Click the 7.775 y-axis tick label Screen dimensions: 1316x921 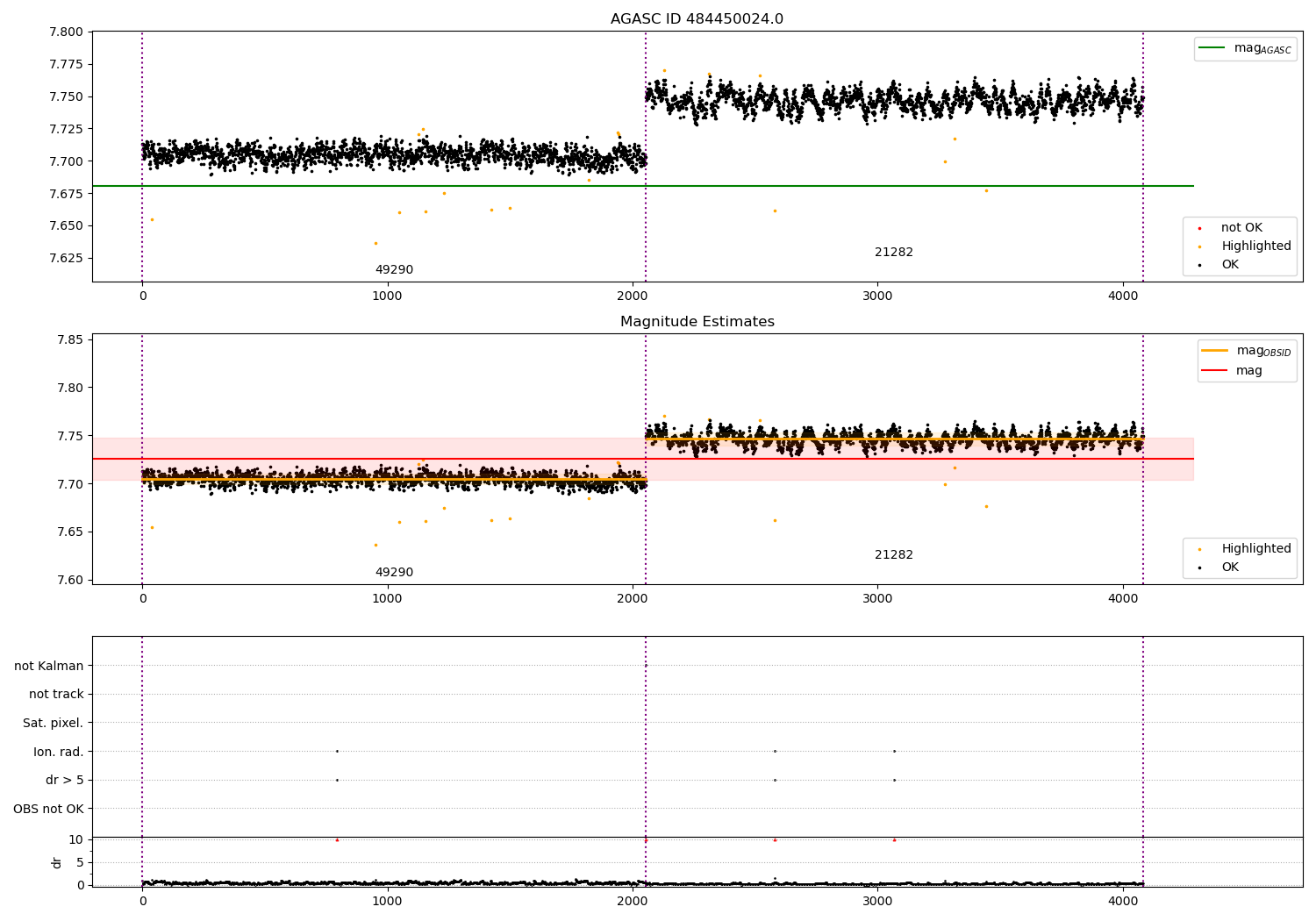click(66, 65)
